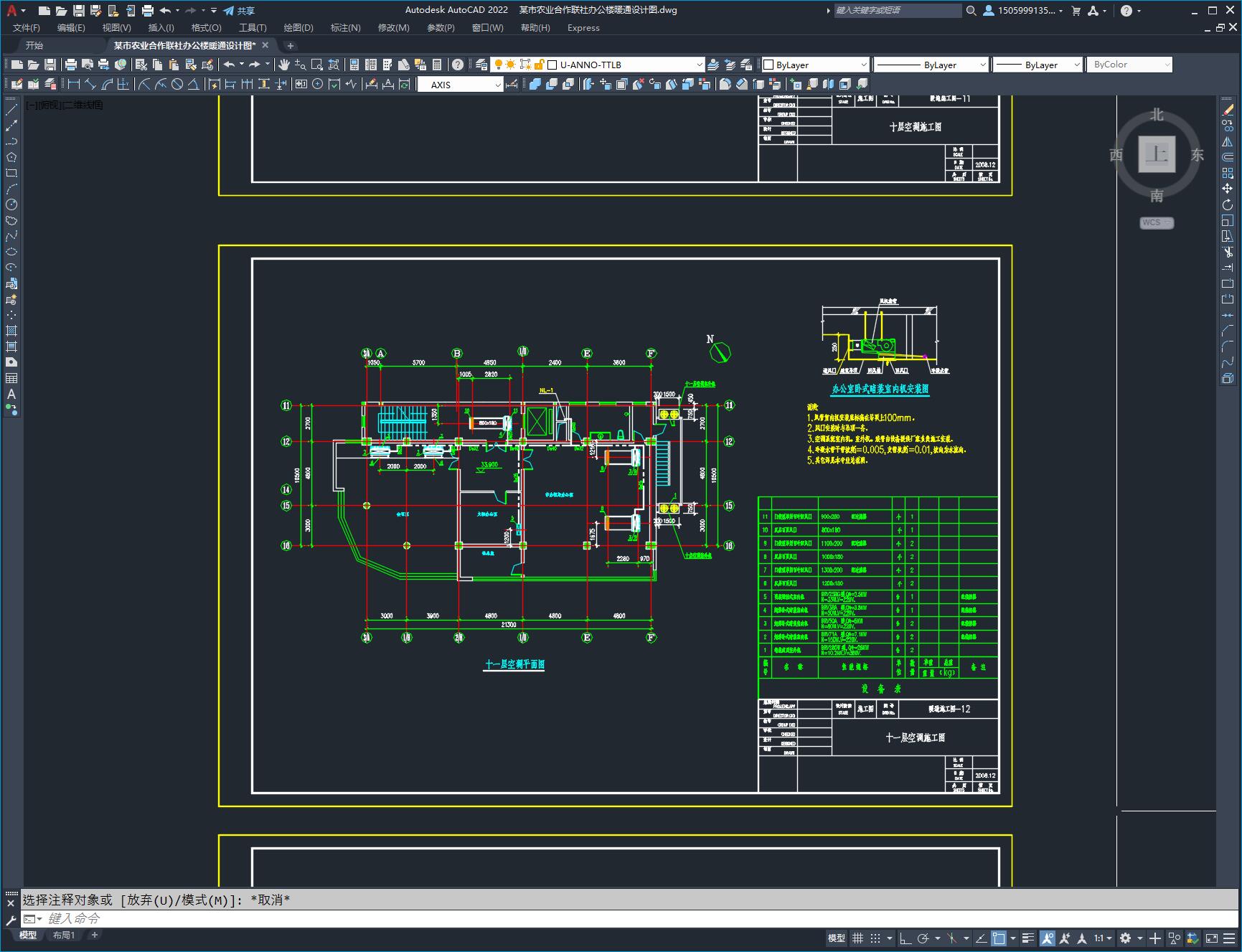This screenshot has height=952, width=1242.
Task: Open the Plot printer icon
Action: point(71,65)
